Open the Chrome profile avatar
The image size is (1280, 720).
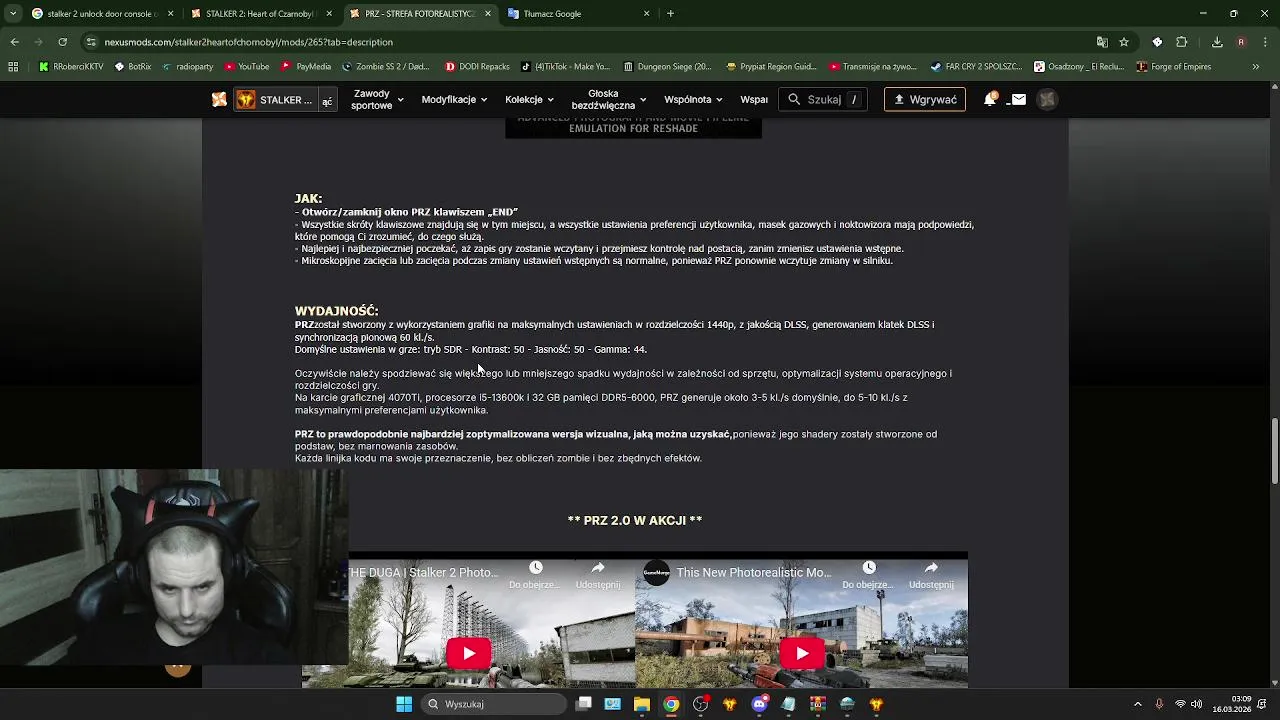(1241, 42)
